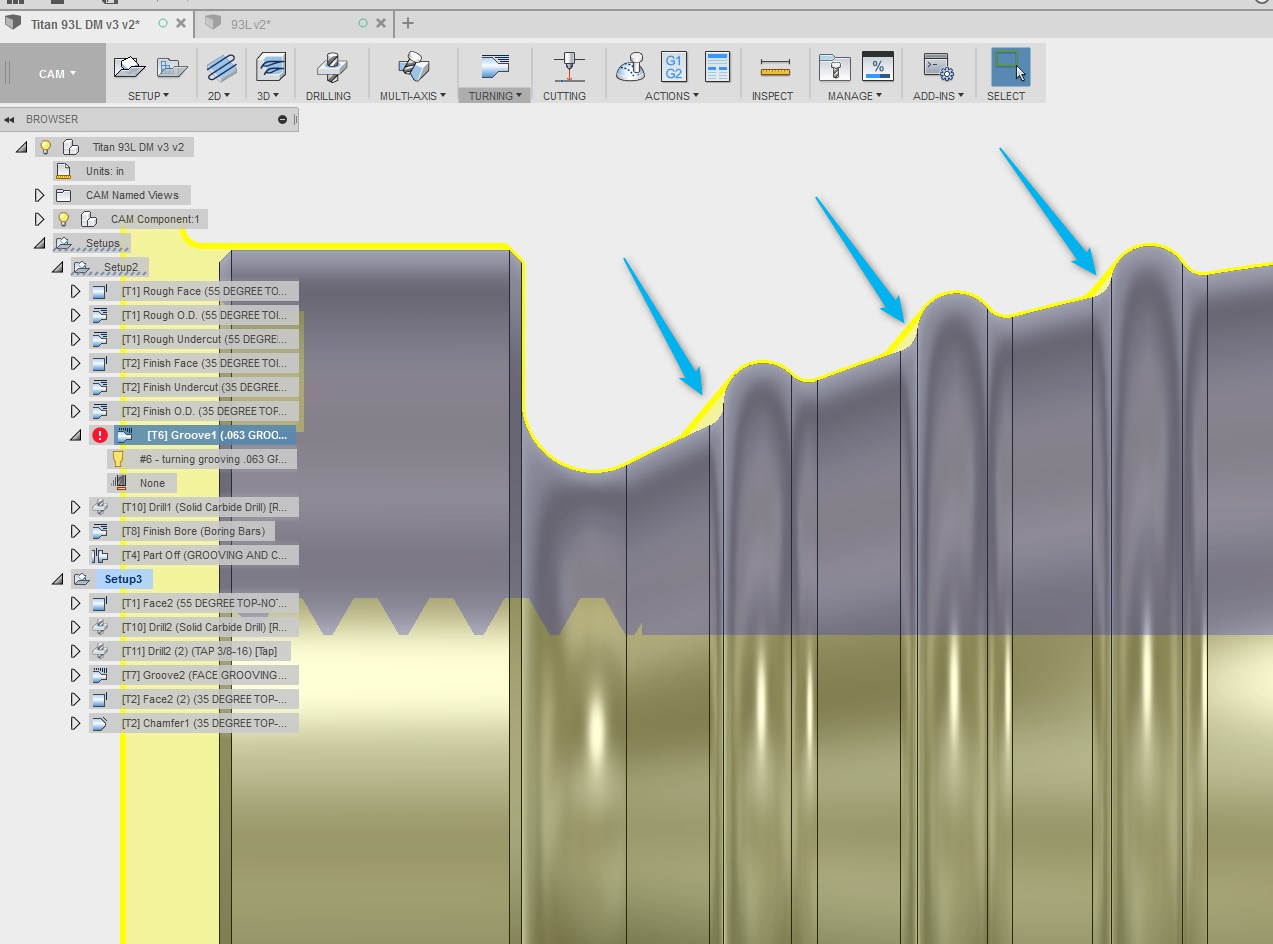Image resolution: width=1273 pixels, height=944 pixels.
Task: Click the Rough Face operation icon
Action: [99, 291]
